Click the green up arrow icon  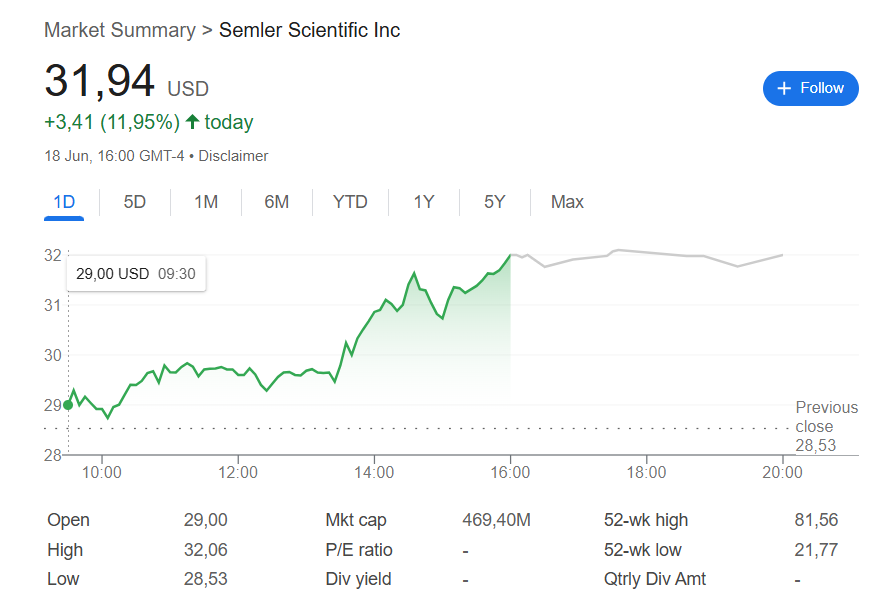(x=193, y=122)
